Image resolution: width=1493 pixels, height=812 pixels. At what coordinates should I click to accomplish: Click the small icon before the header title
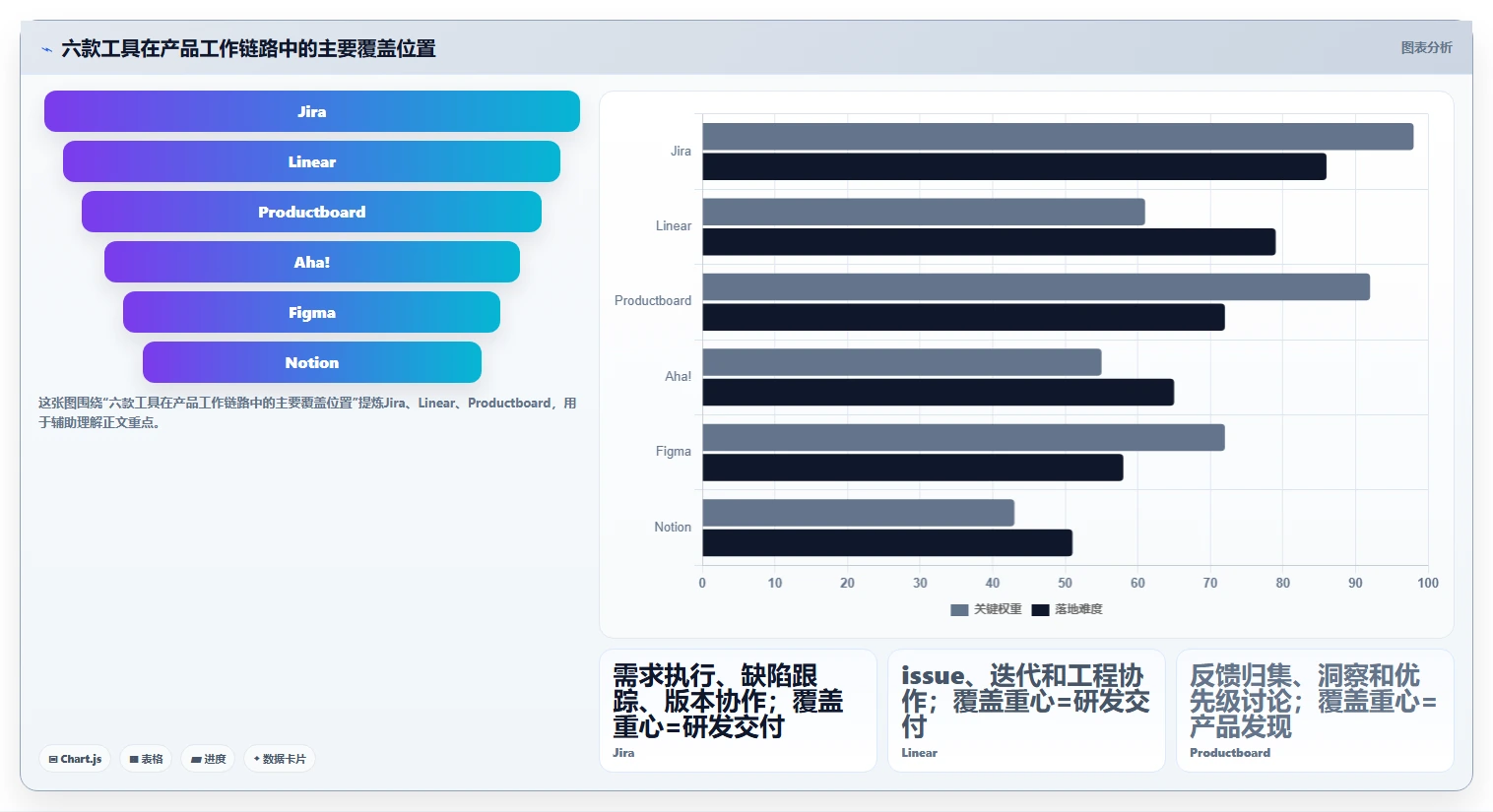click(46, 49)
